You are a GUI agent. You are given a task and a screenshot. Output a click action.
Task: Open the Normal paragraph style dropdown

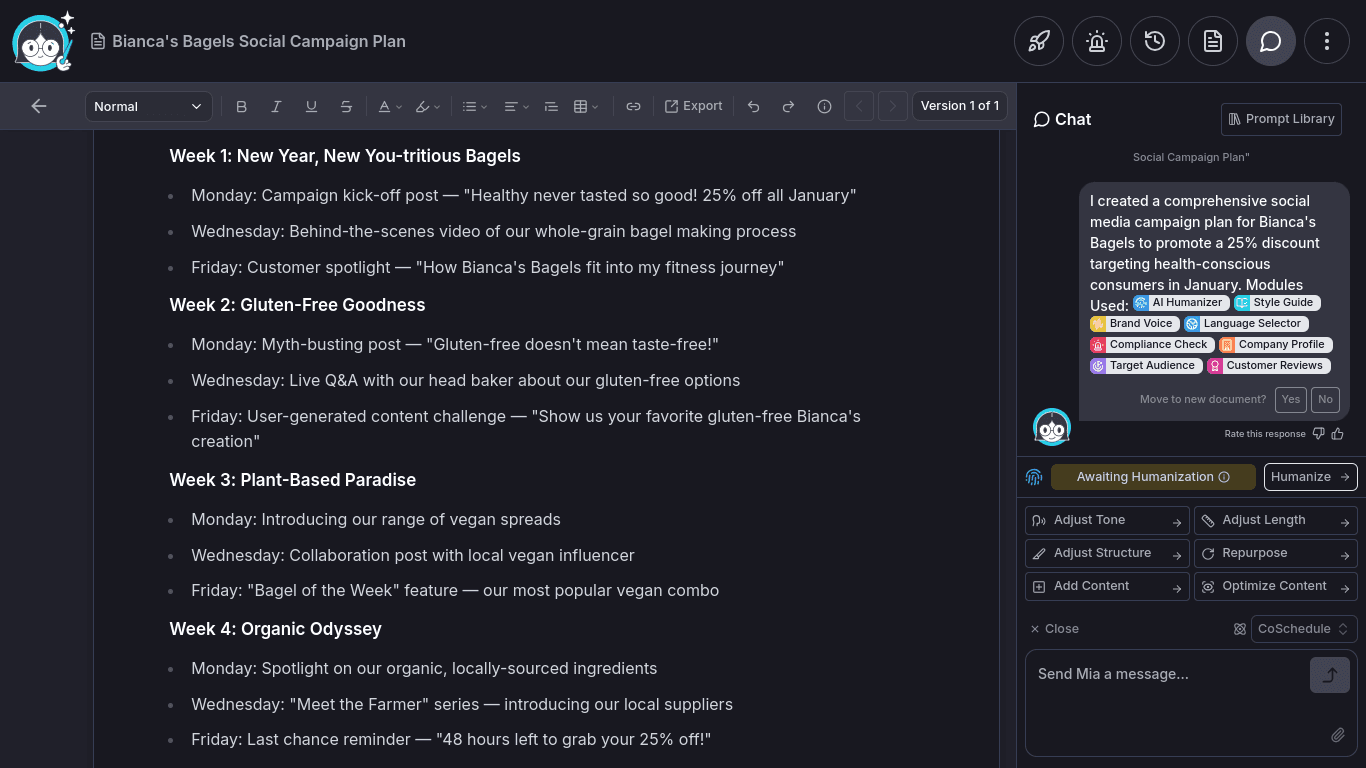click(148, 106)
